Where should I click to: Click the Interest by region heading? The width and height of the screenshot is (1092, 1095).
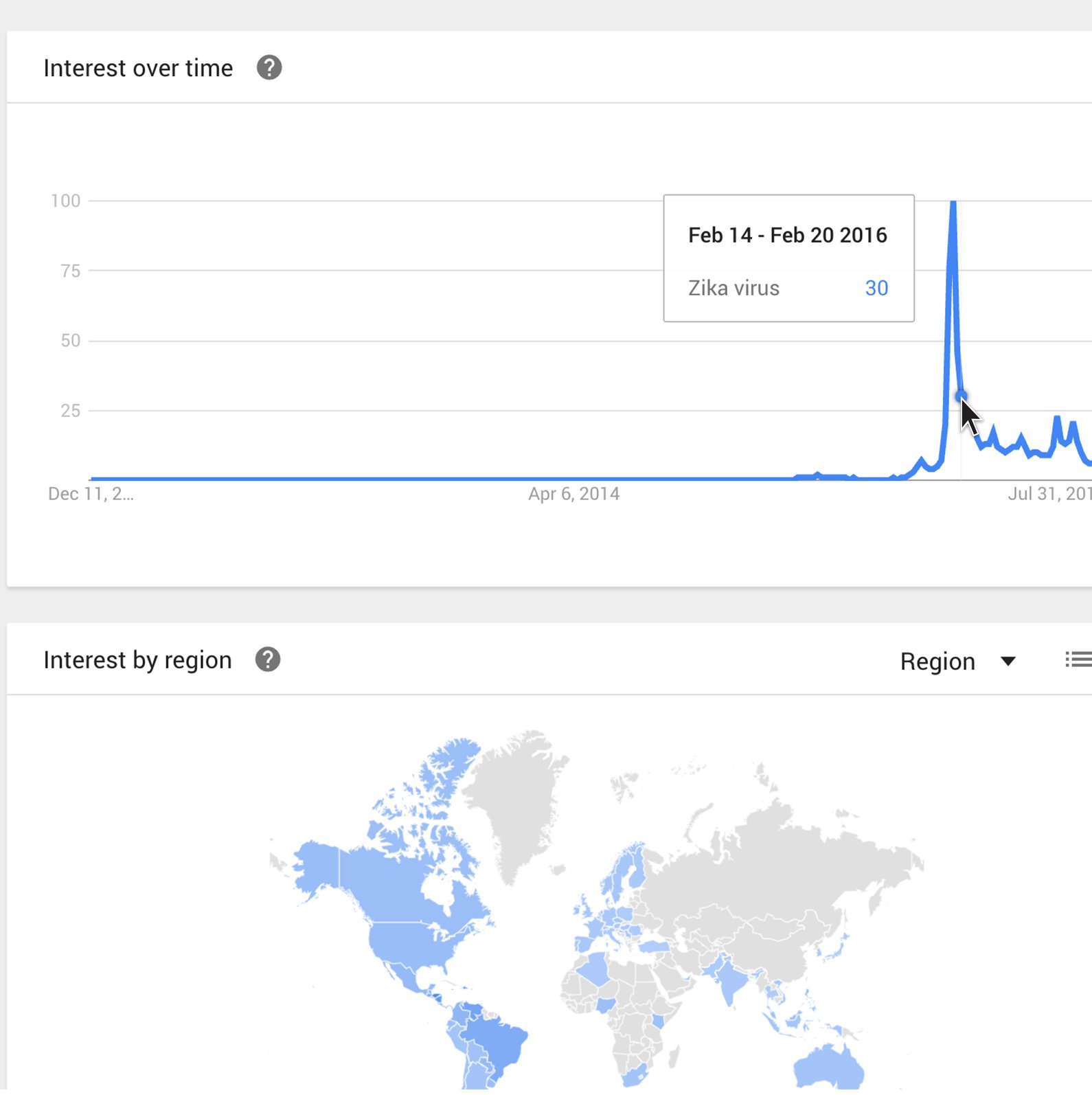click(137, 660)
